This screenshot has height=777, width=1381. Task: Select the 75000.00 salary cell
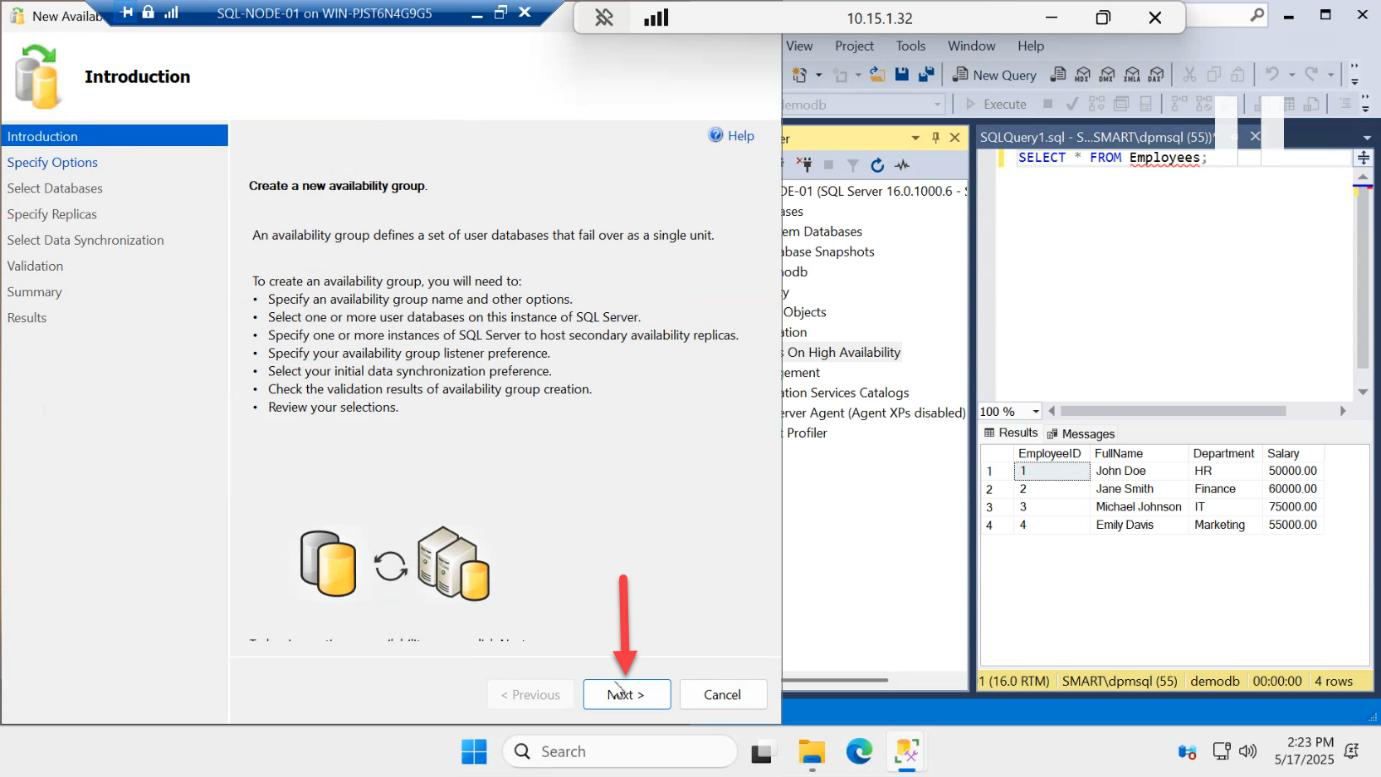(x=1293, y=507)
